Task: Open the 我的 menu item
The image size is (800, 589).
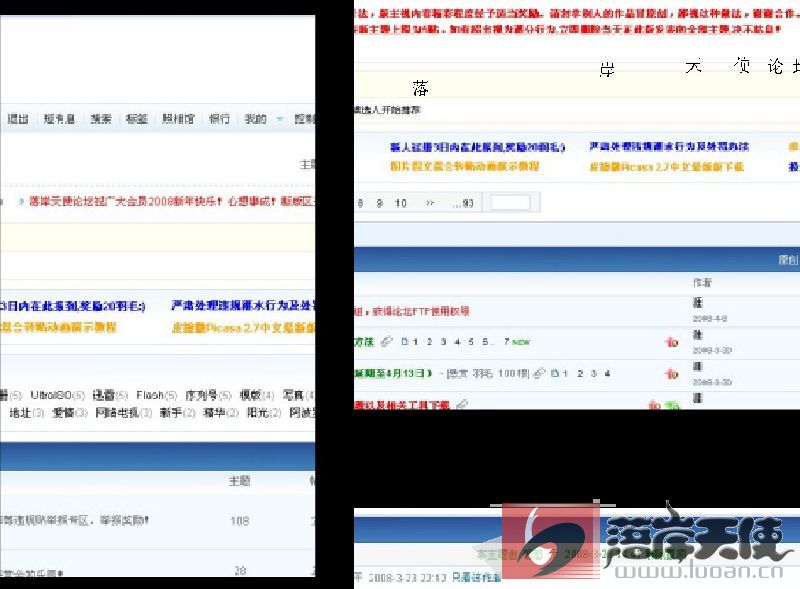Action: [x=256, y=119]
